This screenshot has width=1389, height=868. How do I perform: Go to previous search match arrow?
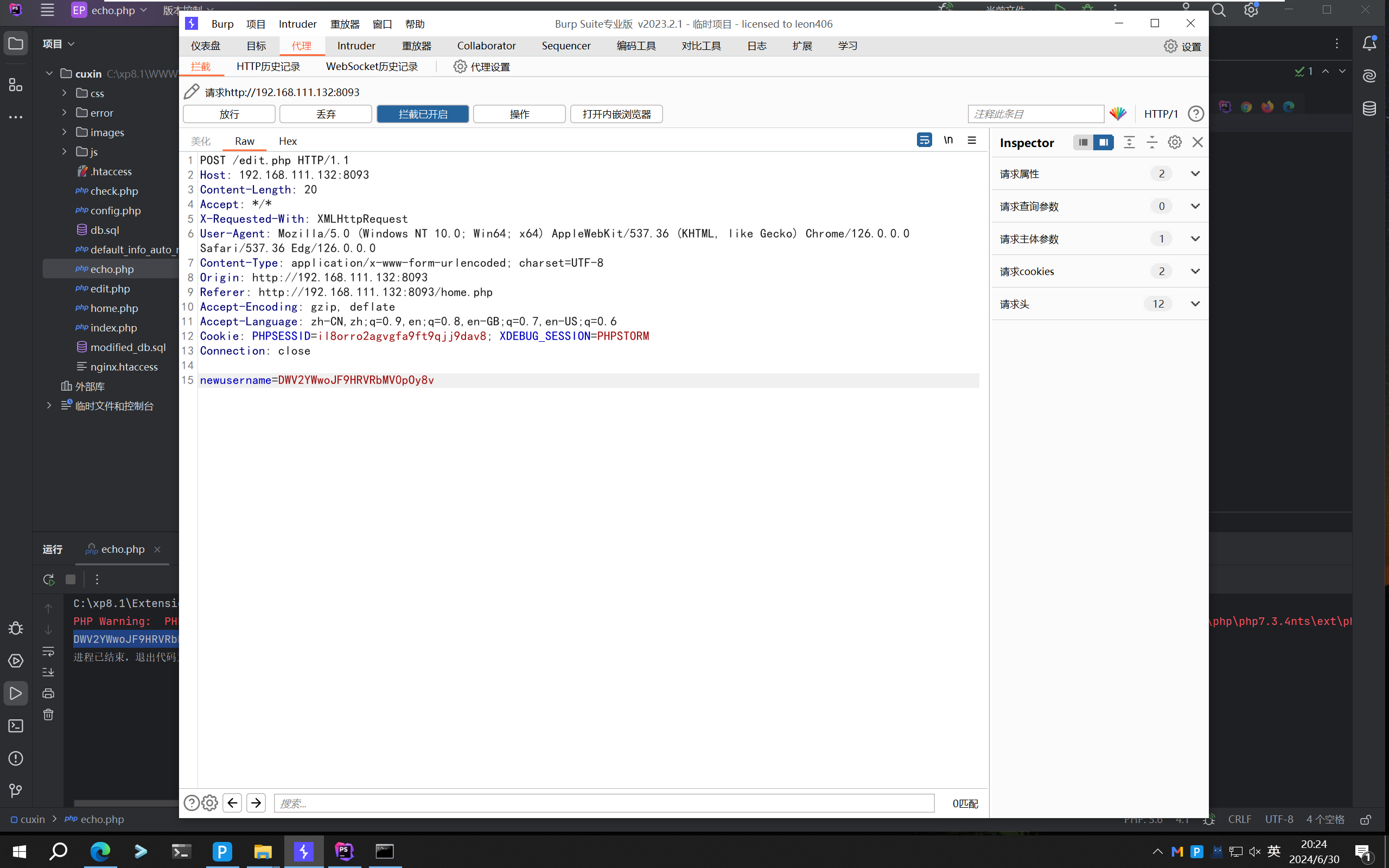tap(232, 802)
